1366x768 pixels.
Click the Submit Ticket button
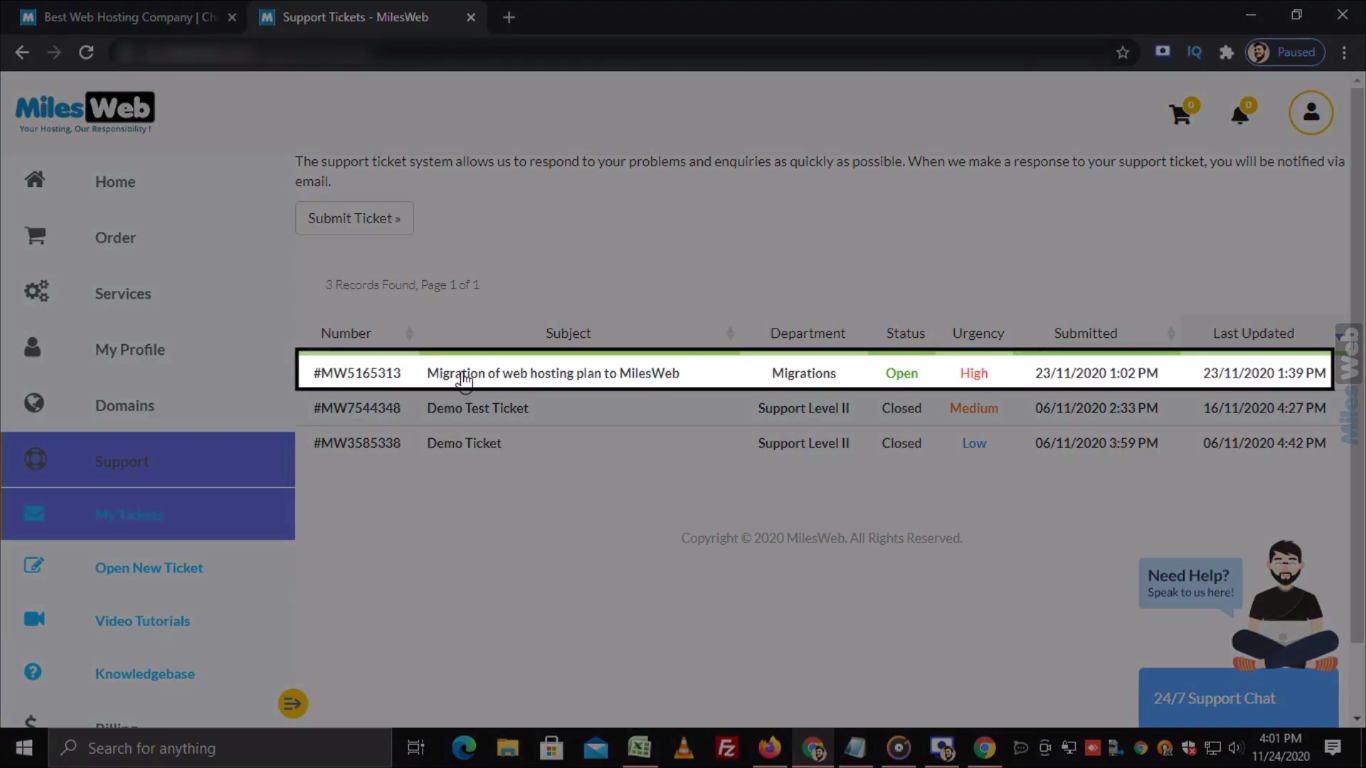pos(354,218)
